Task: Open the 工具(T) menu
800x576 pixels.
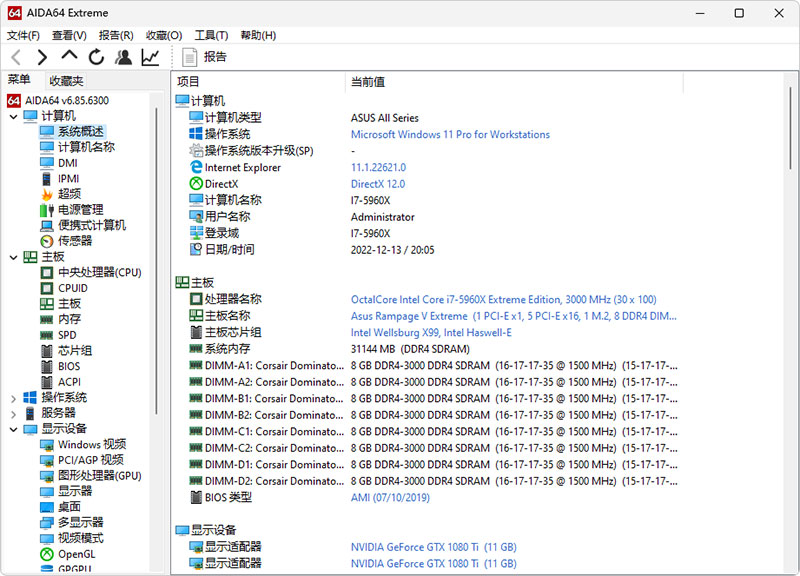Action: pyautogui.click(x=211, y=35)
